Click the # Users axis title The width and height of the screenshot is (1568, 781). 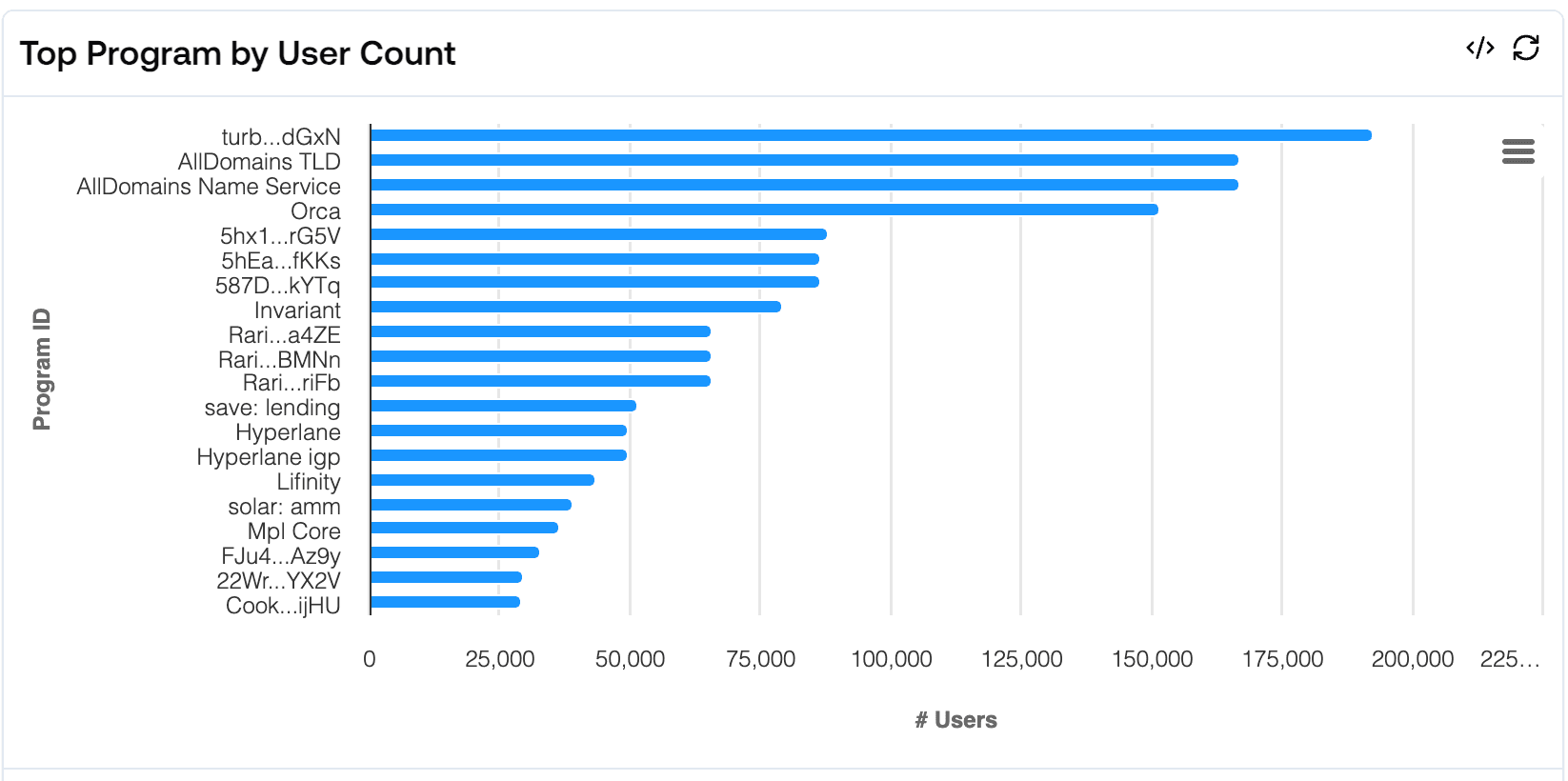pyautogui.click(x=955, y=720)
